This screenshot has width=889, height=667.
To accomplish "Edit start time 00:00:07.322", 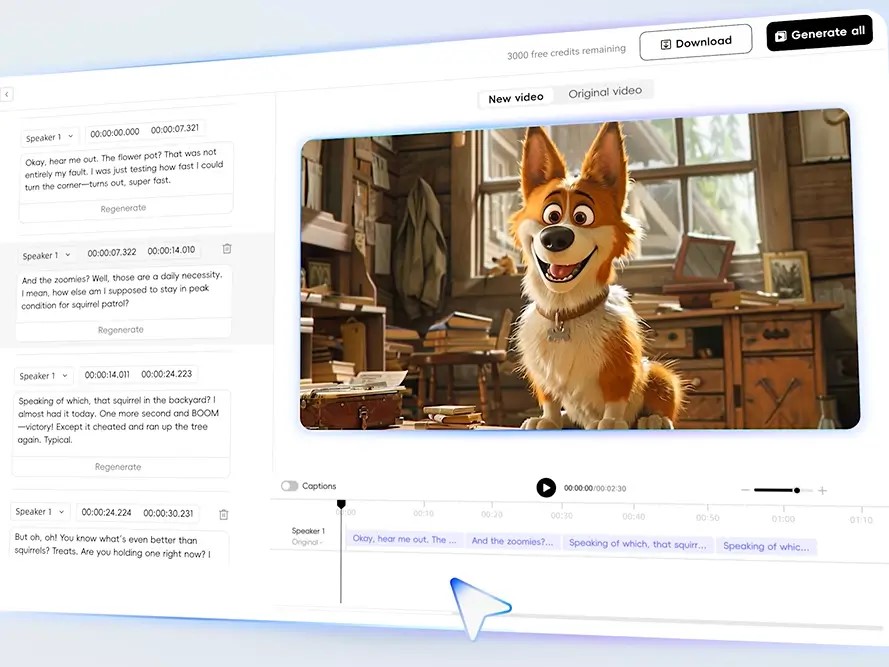I will coord(112,252).
